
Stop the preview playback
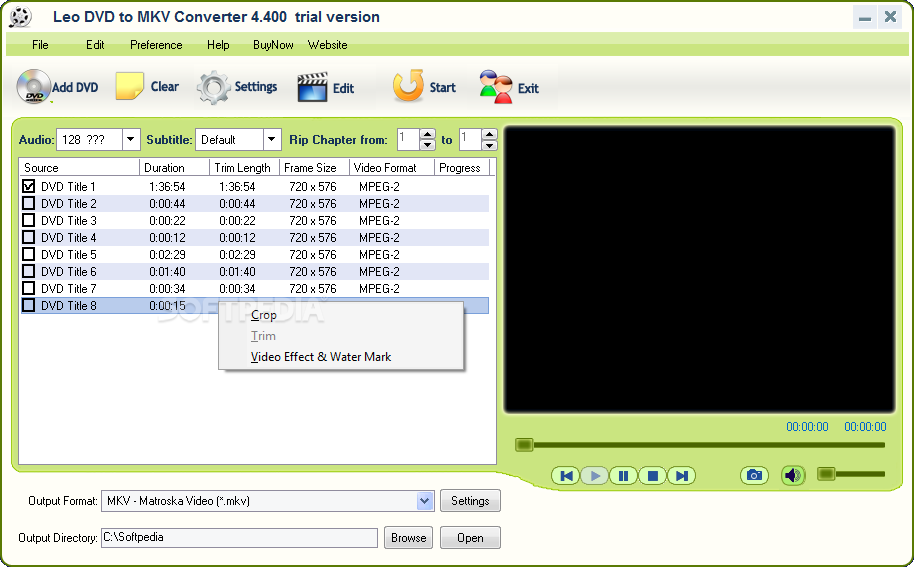(652, 476)
